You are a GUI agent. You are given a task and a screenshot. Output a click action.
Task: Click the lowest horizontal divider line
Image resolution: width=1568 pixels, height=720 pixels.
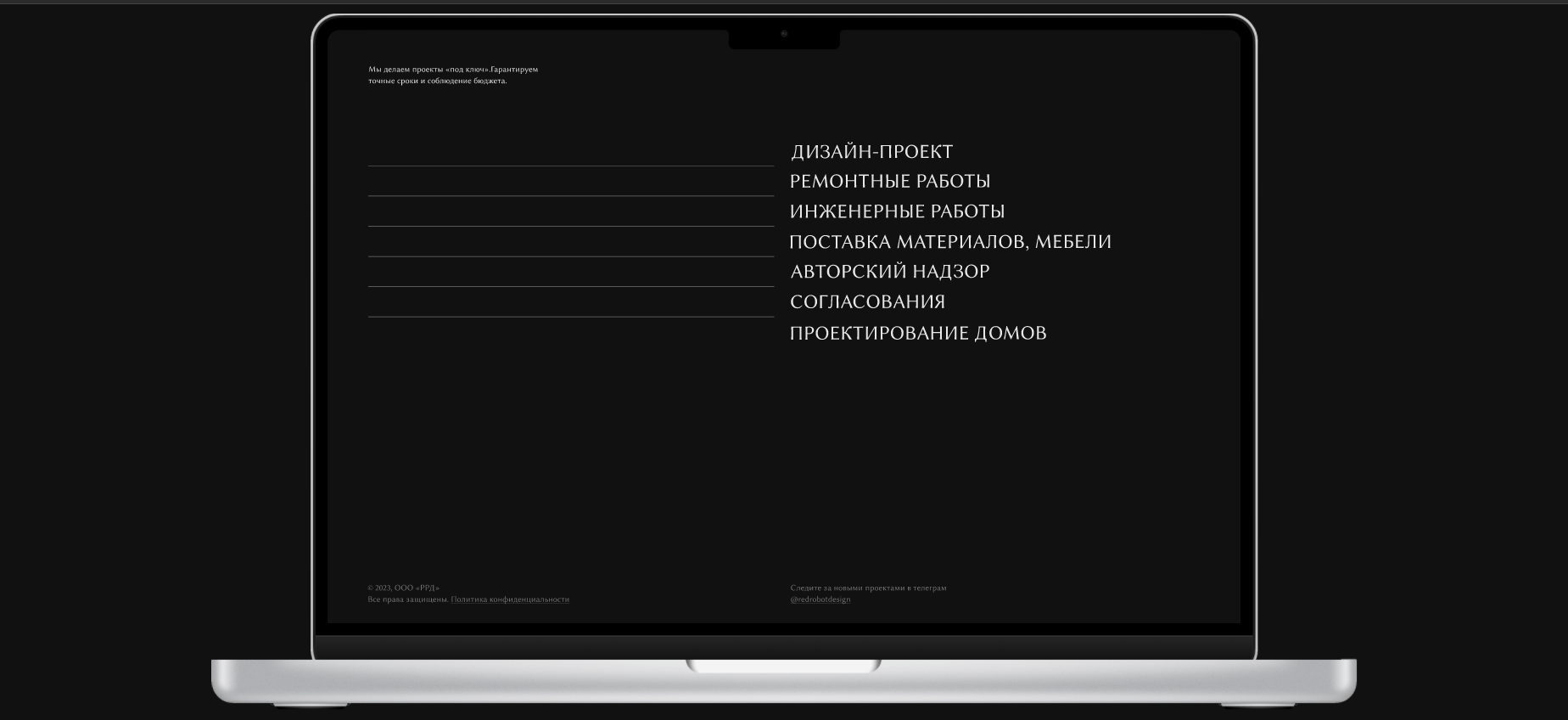(x=570, y=317)
